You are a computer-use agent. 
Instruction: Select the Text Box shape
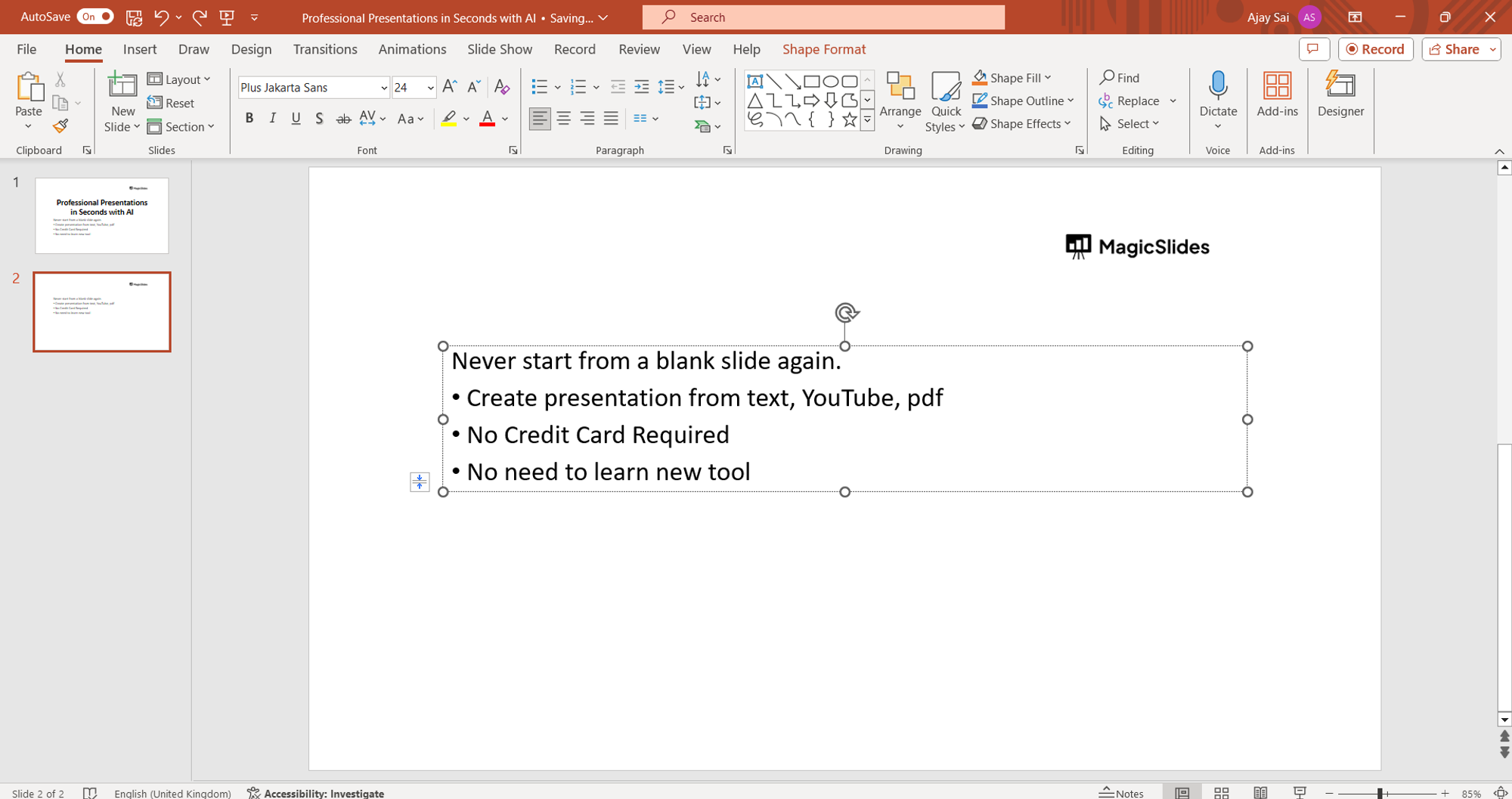pos(754,81)
